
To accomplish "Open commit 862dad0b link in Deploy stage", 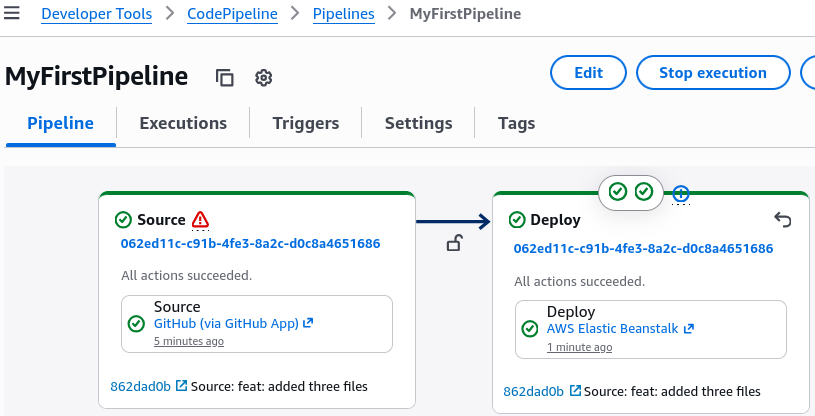I will (533, 391).
